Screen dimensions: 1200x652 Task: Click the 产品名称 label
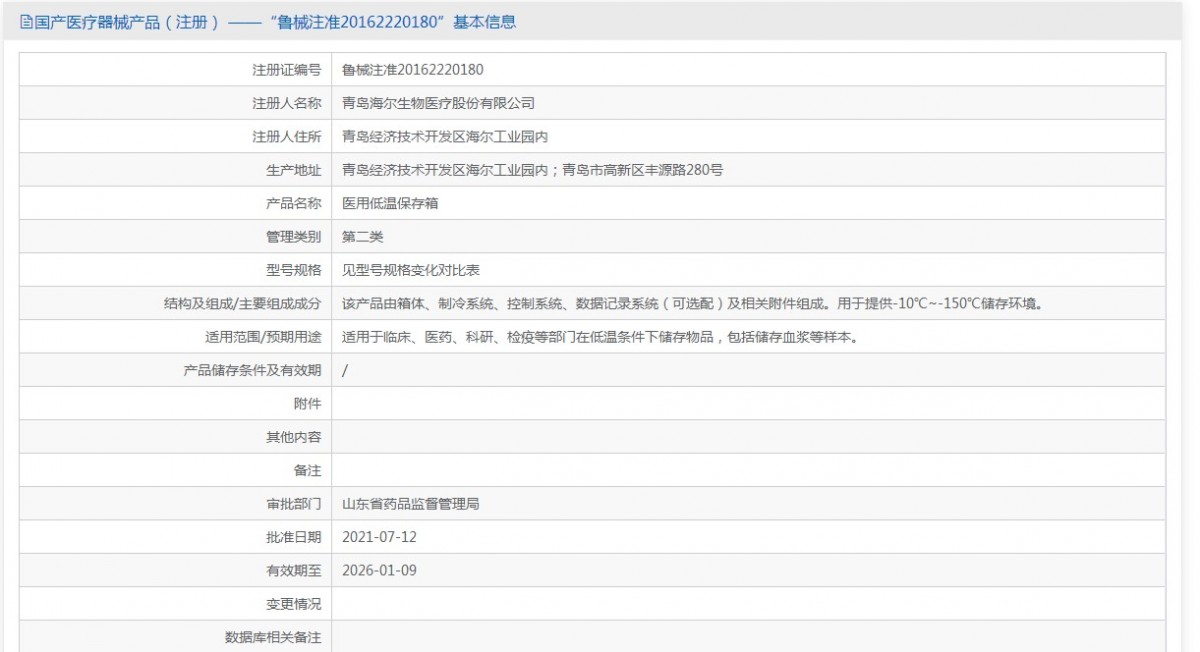(x=294, y=203)
